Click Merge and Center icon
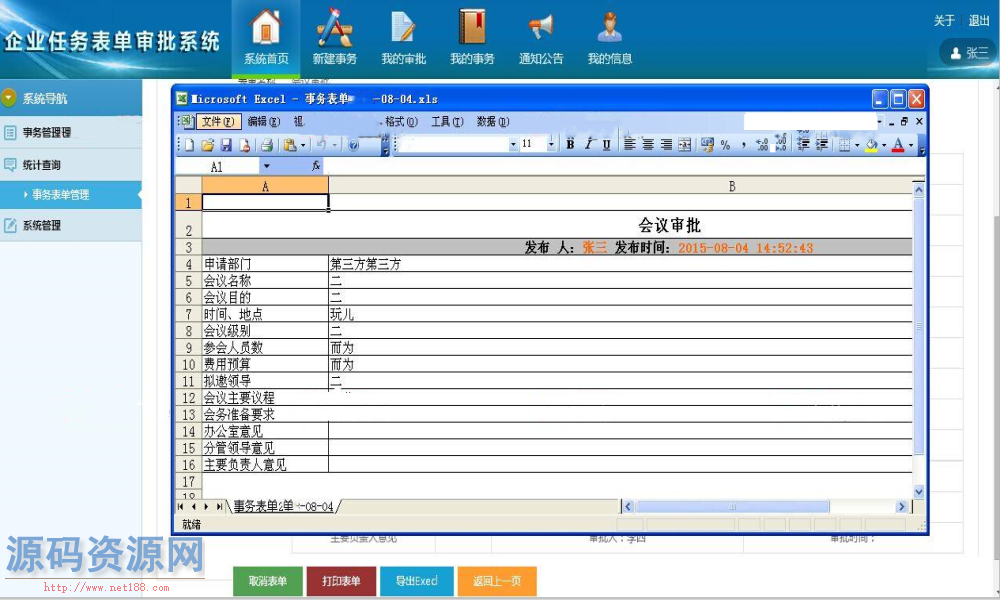The width and height of the screenshot is (1000, 600). tap(684, 145)
